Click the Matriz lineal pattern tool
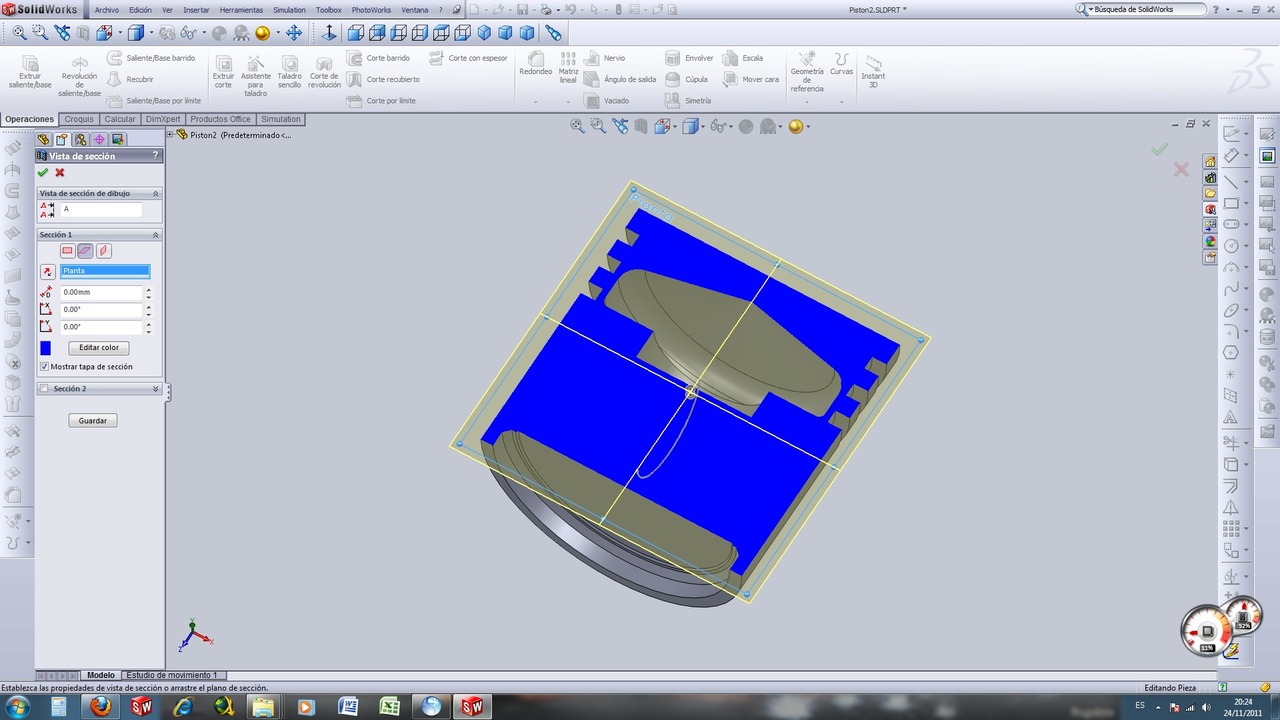This screenshot has height=720, width=1280. (x=568, y=67)
